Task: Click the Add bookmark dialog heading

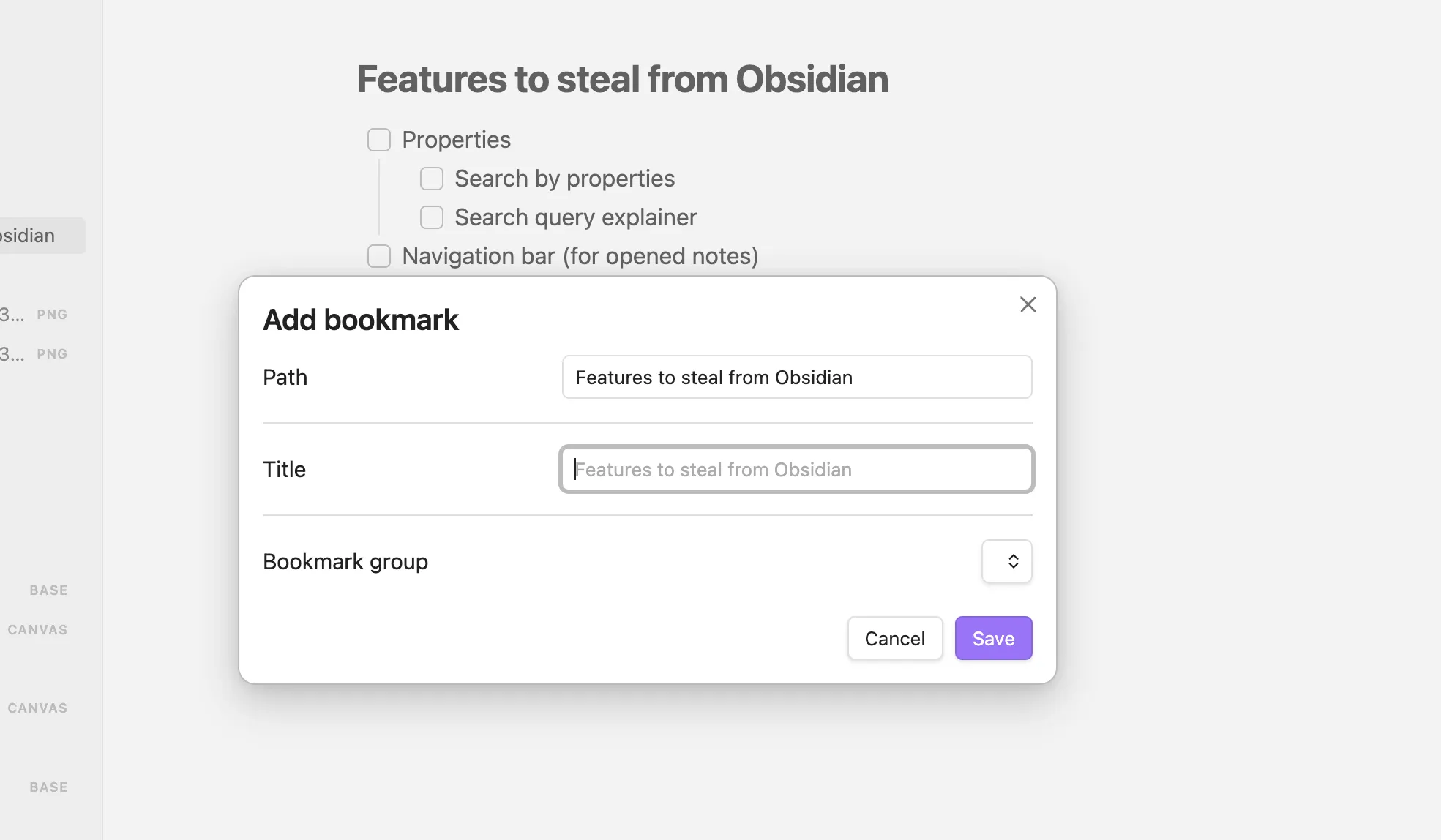Action: click(x=360, y=319)
